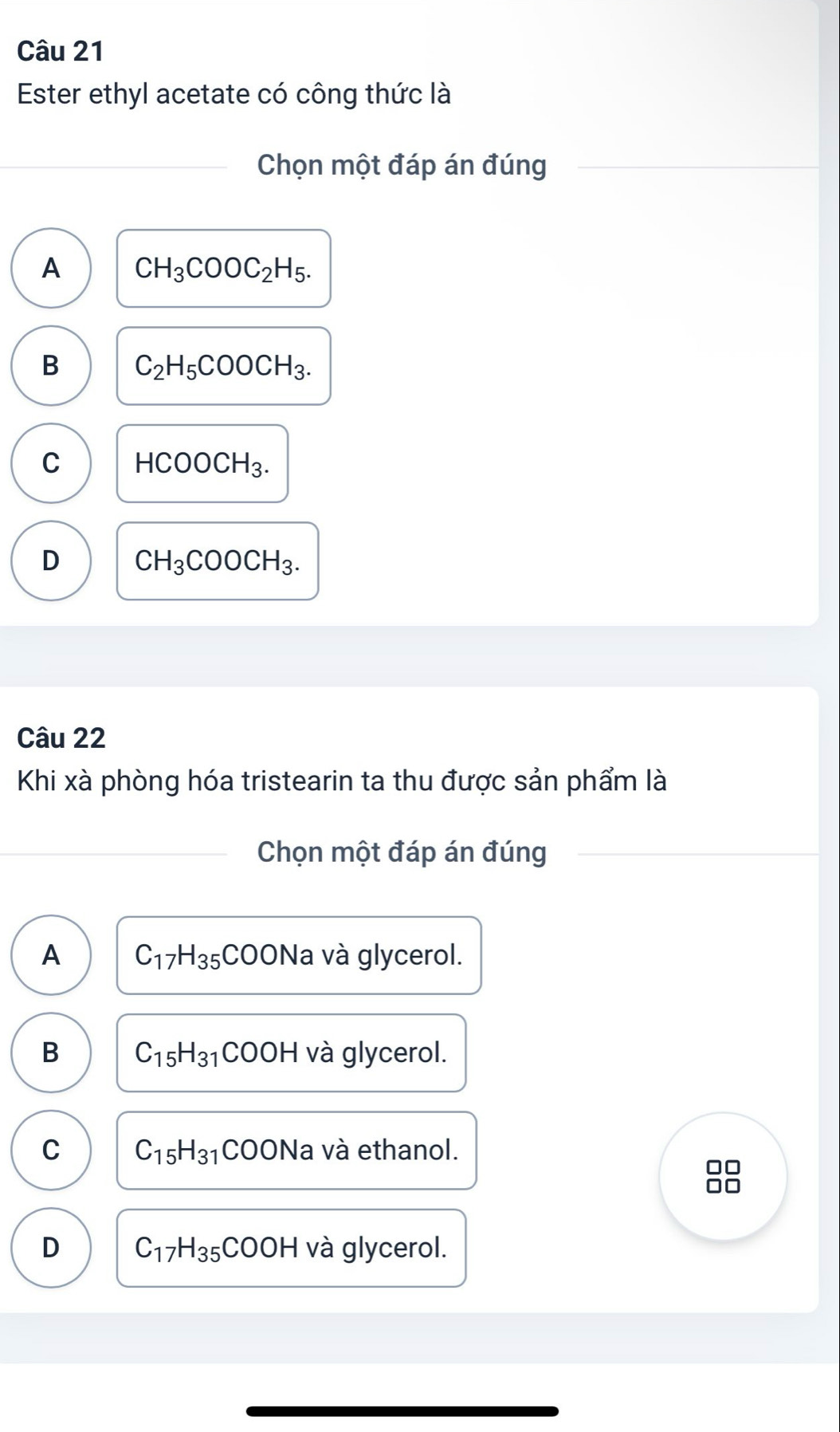The height and width of the screenshot is (1432, 840).
Task: Choose the CH3COOC2H5 answer box
Action: [224, 269]
